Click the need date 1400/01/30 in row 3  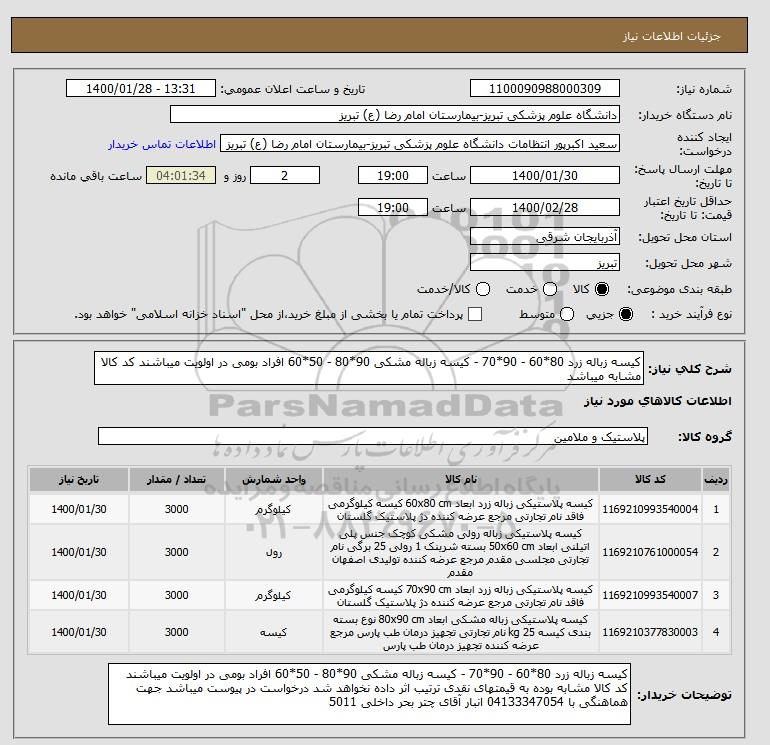(x=79, y=595)
